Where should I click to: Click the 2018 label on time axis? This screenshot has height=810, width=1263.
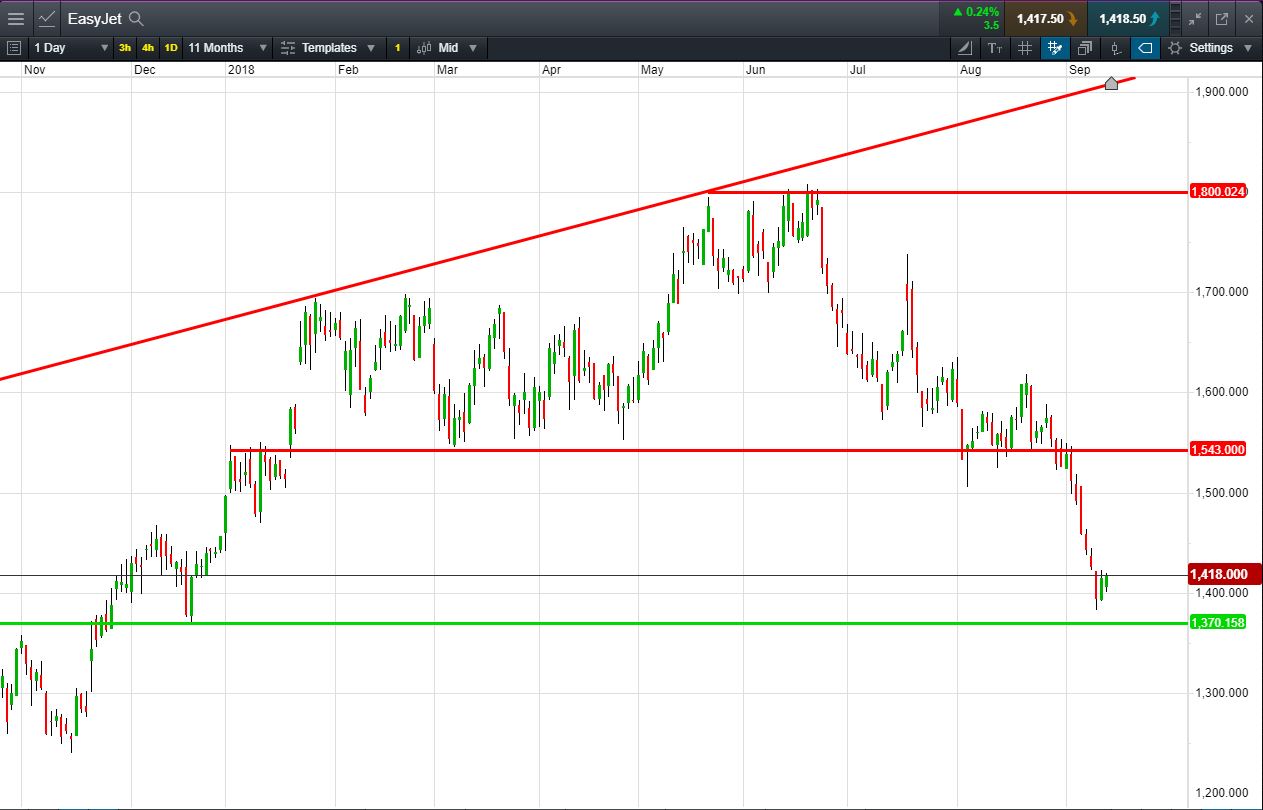[x=241, y=69]
